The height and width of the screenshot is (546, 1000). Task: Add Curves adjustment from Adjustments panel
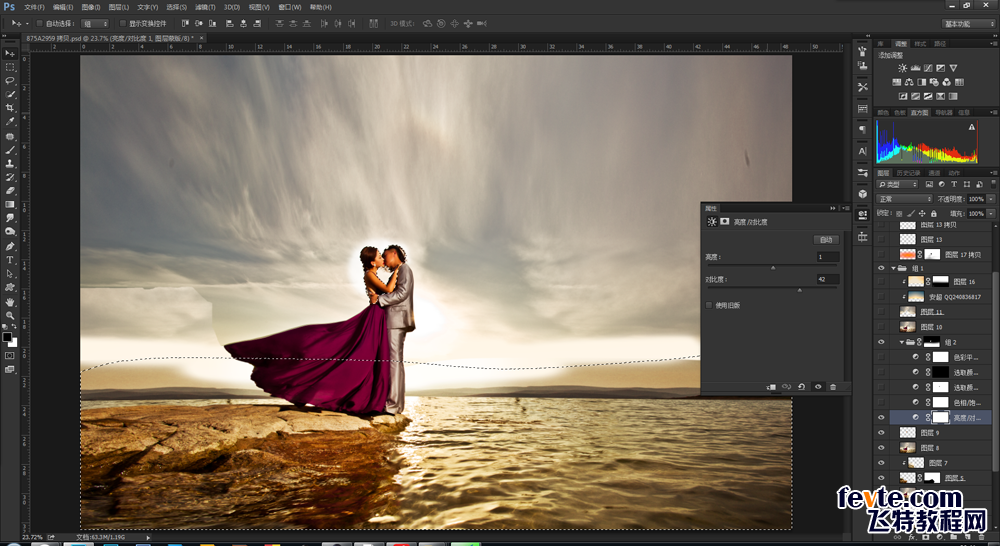click(x=928, y=68)
